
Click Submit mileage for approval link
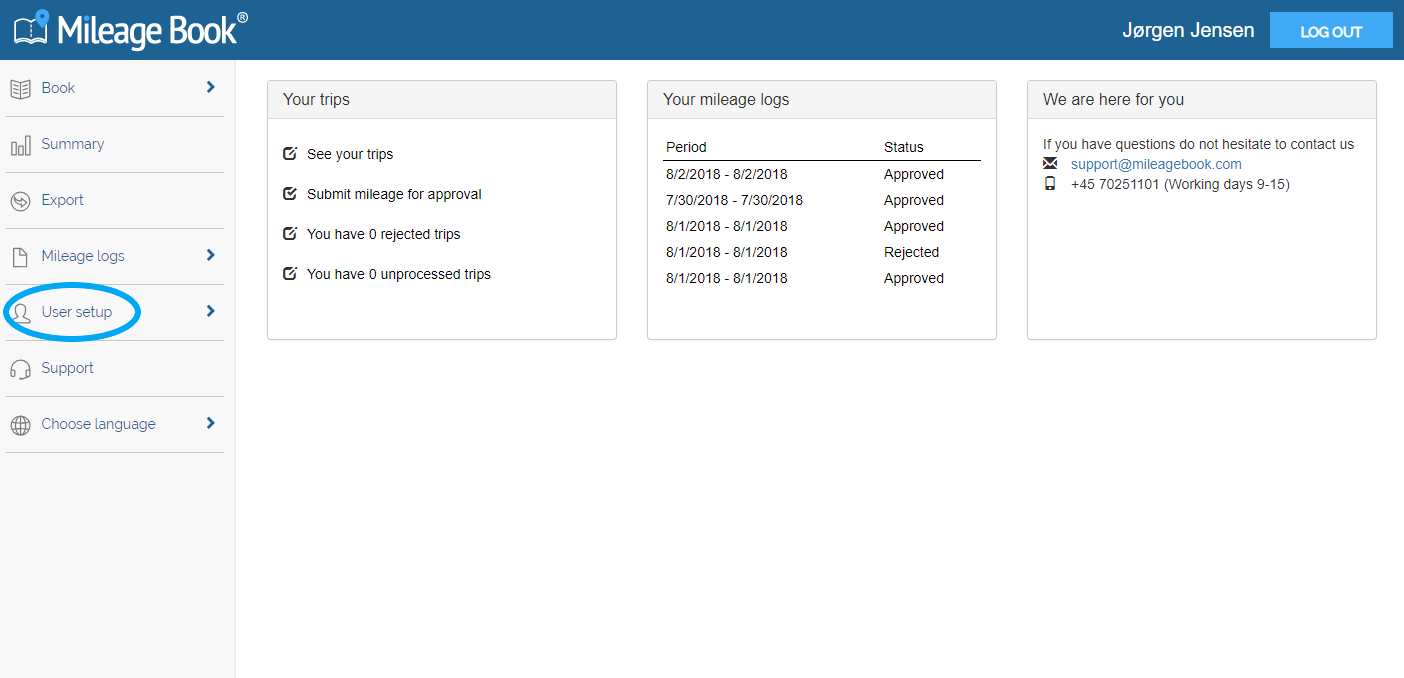(x=394, y=194)
